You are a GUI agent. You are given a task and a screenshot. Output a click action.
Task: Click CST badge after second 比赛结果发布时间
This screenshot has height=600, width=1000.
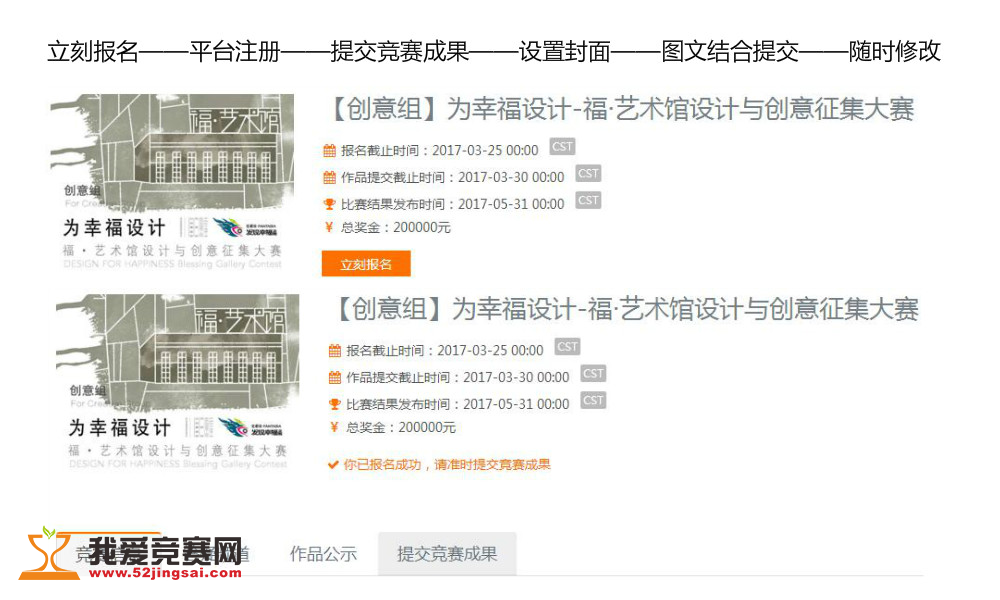593,400
